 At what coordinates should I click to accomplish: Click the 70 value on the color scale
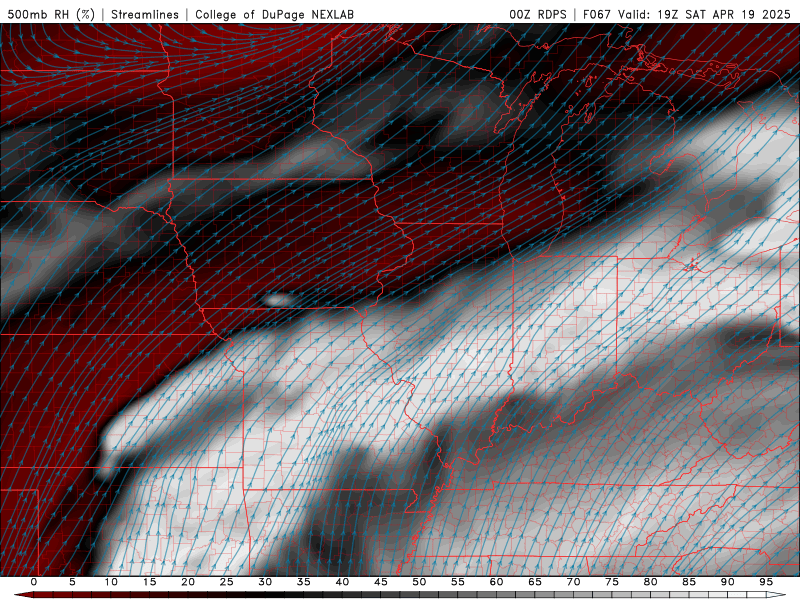tap(573, 582)
